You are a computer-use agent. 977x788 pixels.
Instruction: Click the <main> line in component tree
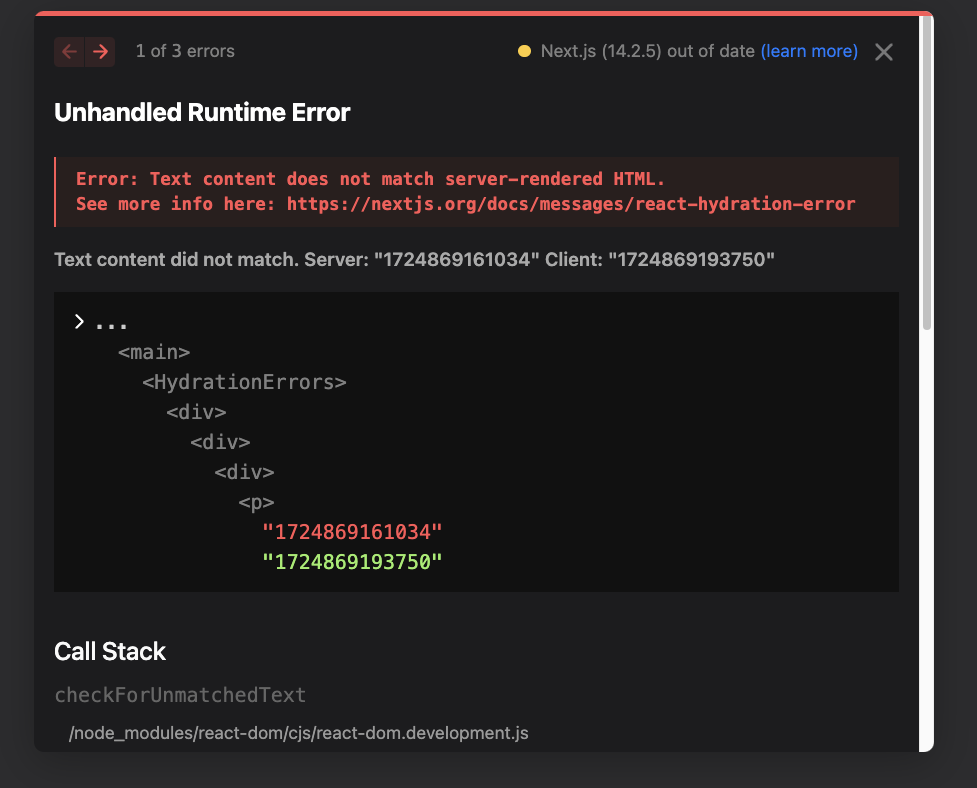coord(154,352)
